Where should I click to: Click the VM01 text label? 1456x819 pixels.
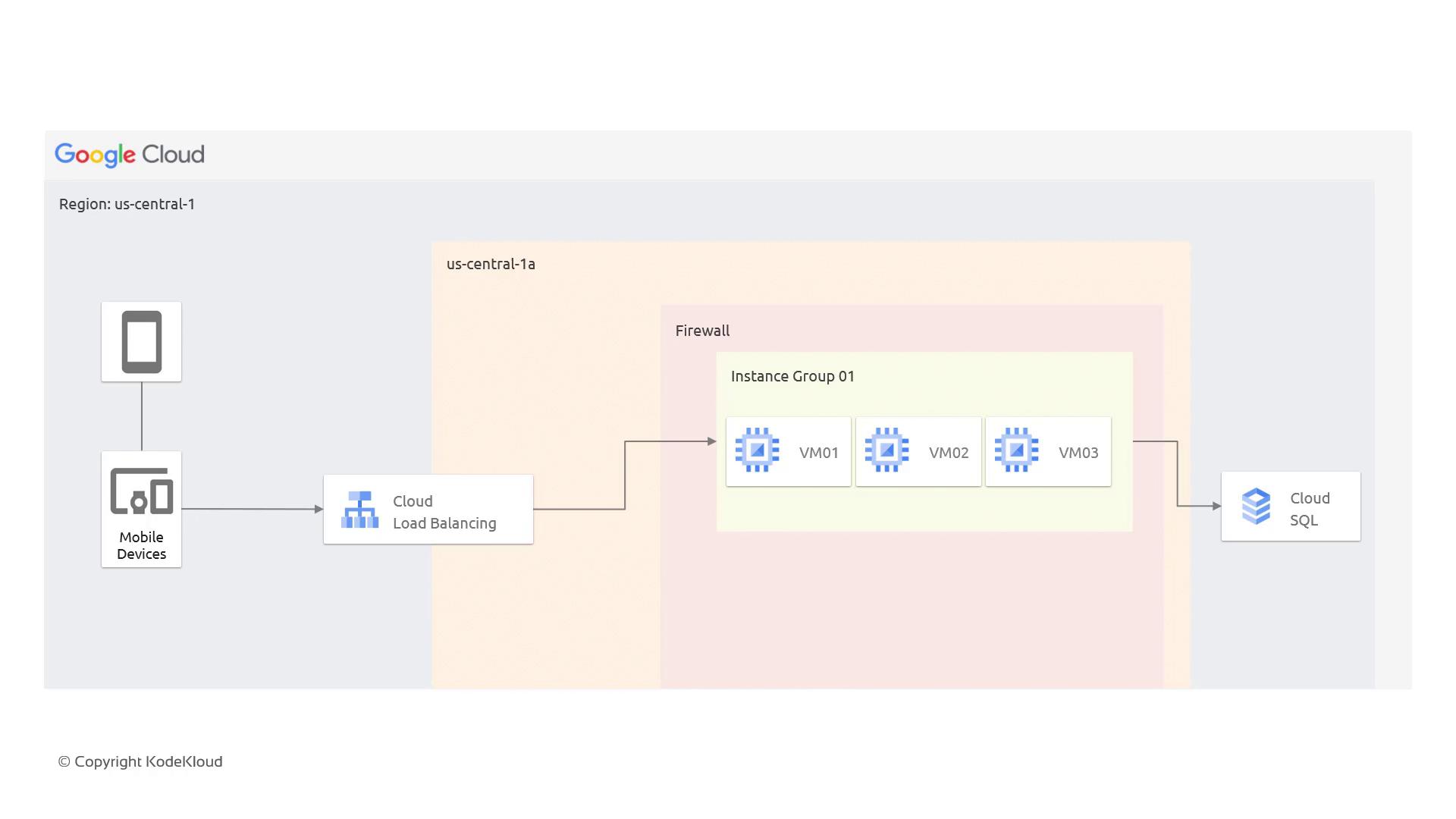click(818, 453)
